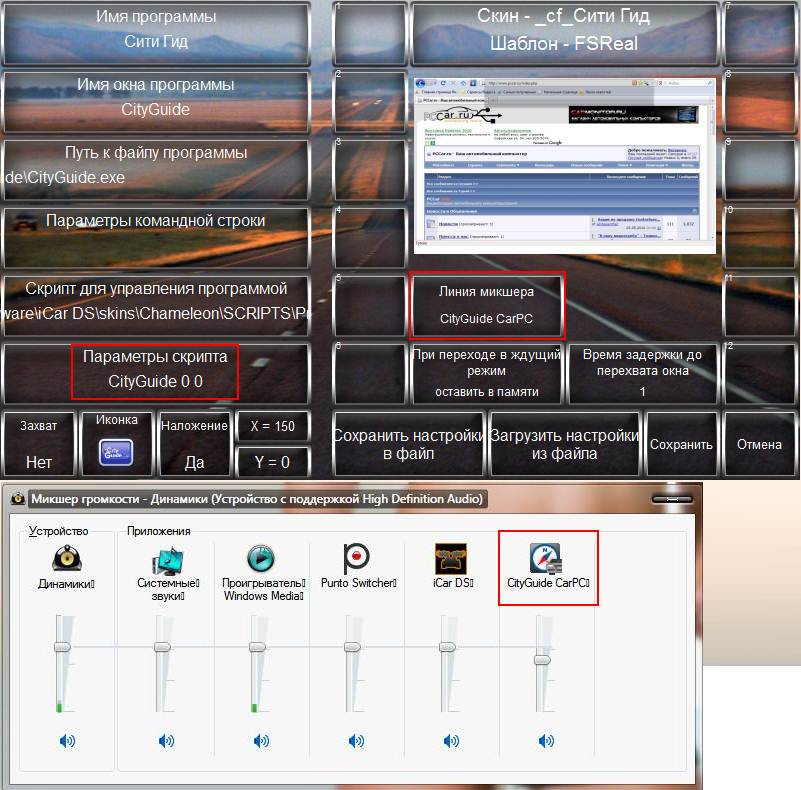Screen dimensions: 801x790
Task: Mute CityGuide CarPC volume
Action: click(x=546, y=740)
